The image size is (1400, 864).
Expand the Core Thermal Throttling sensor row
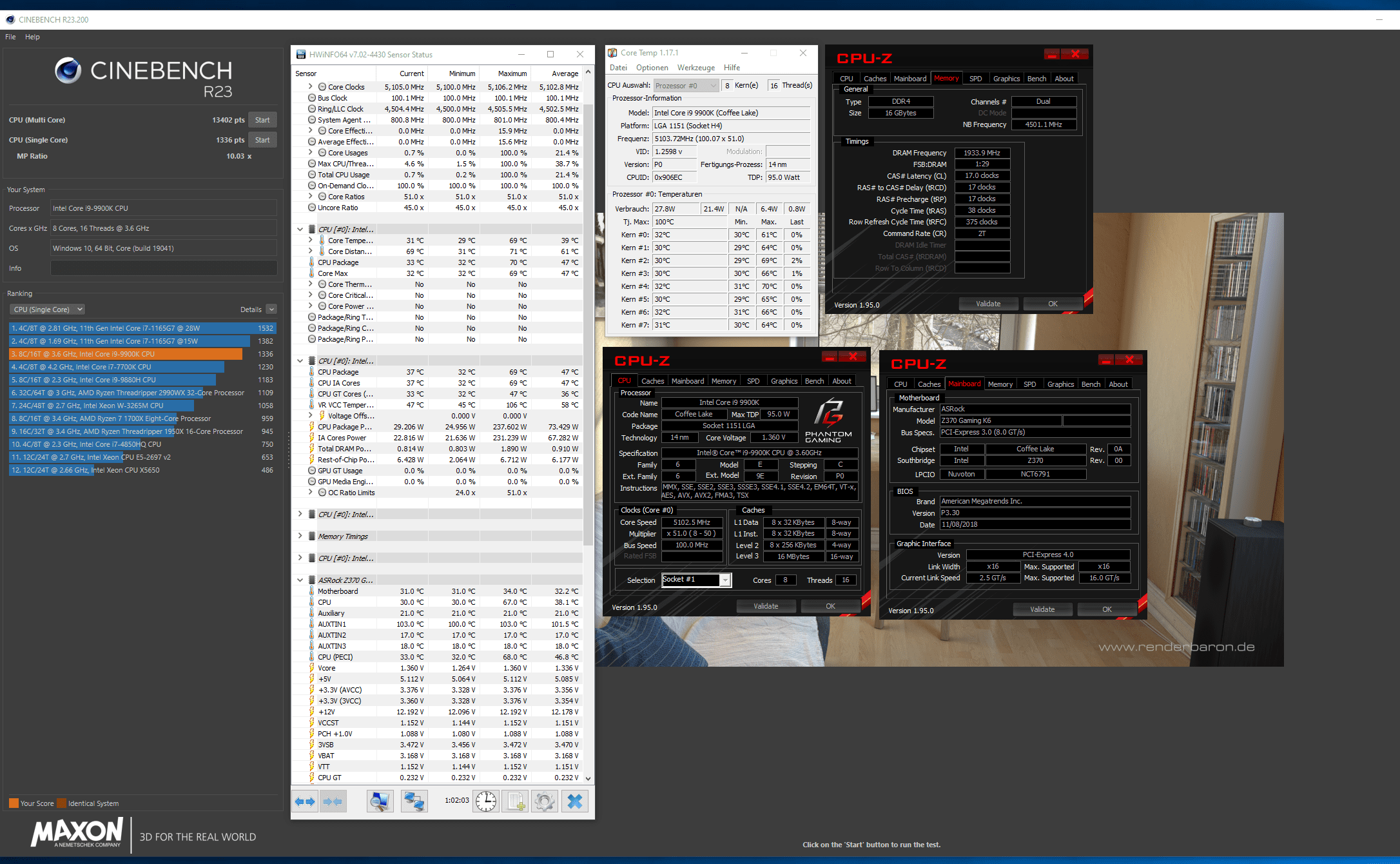(x=310, y=284)
